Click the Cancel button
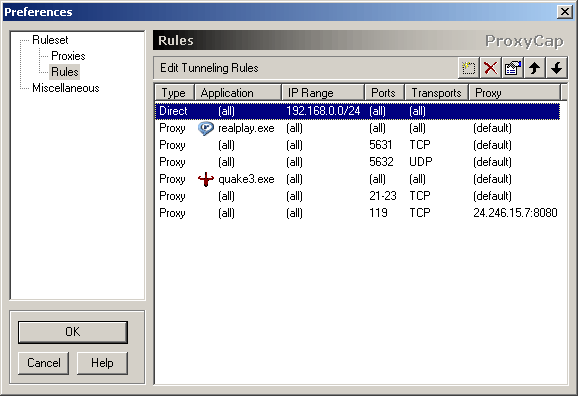This screenshot has height=396, width=578. (x=43, y=363)
